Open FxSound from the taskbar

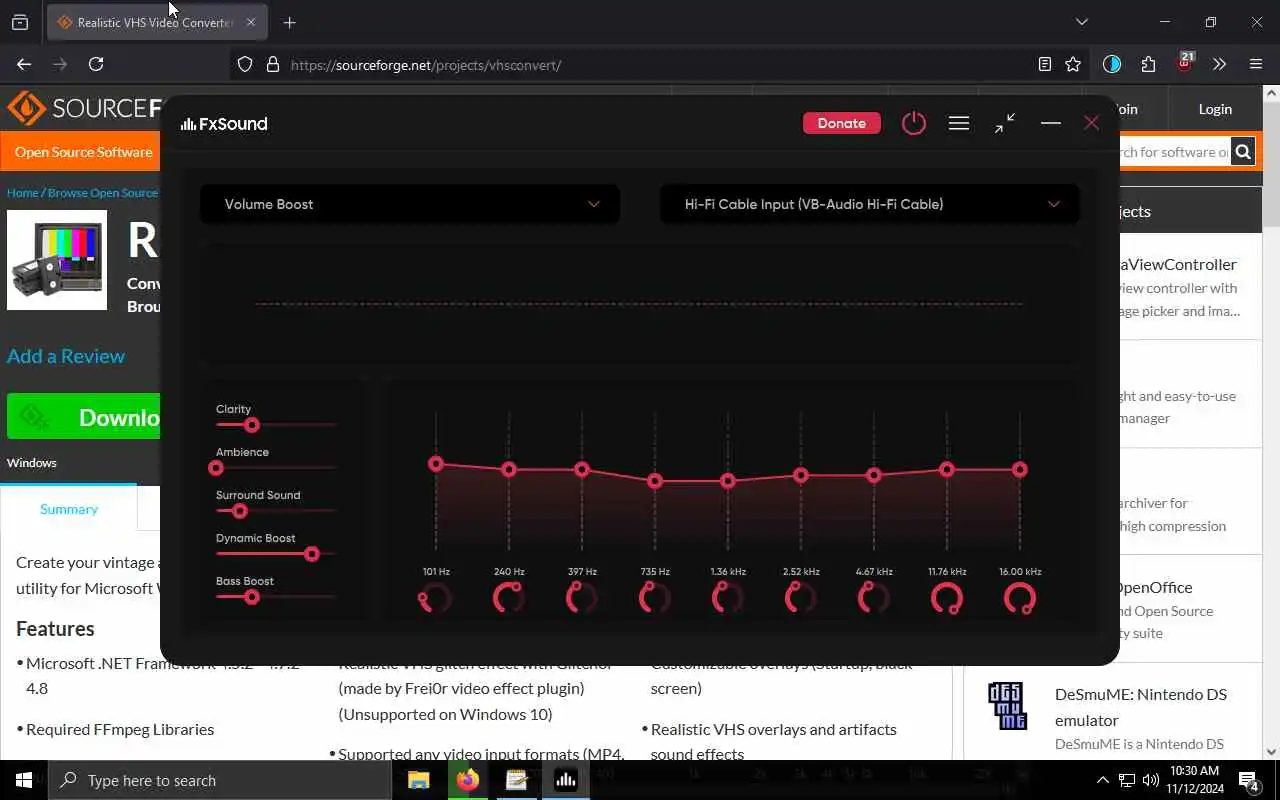[x=565, y=780]
